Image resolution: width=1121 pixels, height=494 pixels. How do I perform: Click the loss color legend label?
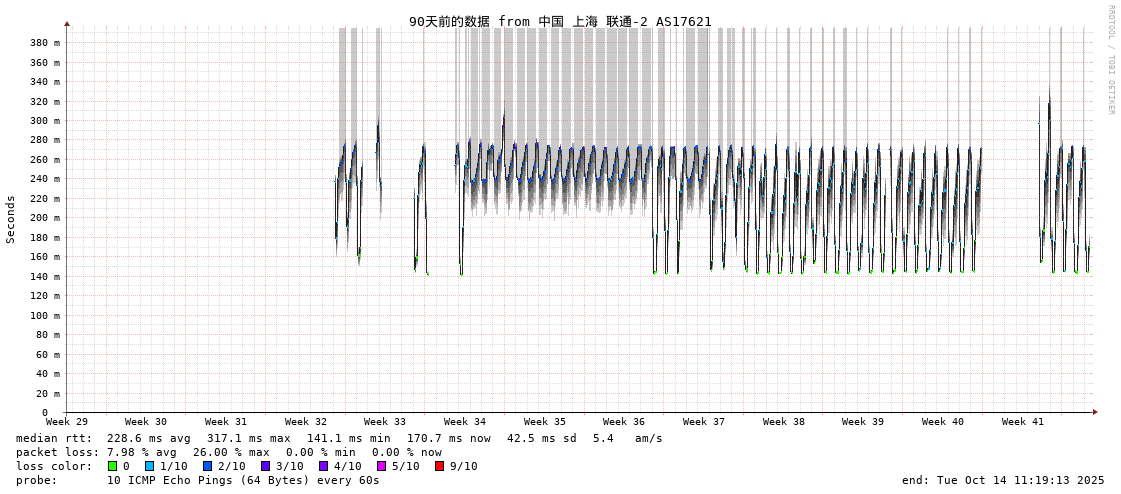[54, 466]
